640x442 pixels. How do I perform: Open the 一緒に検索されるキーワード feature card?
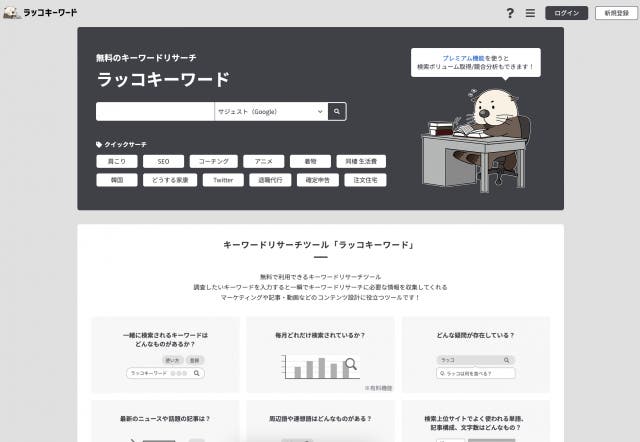(x=165, y=355)
